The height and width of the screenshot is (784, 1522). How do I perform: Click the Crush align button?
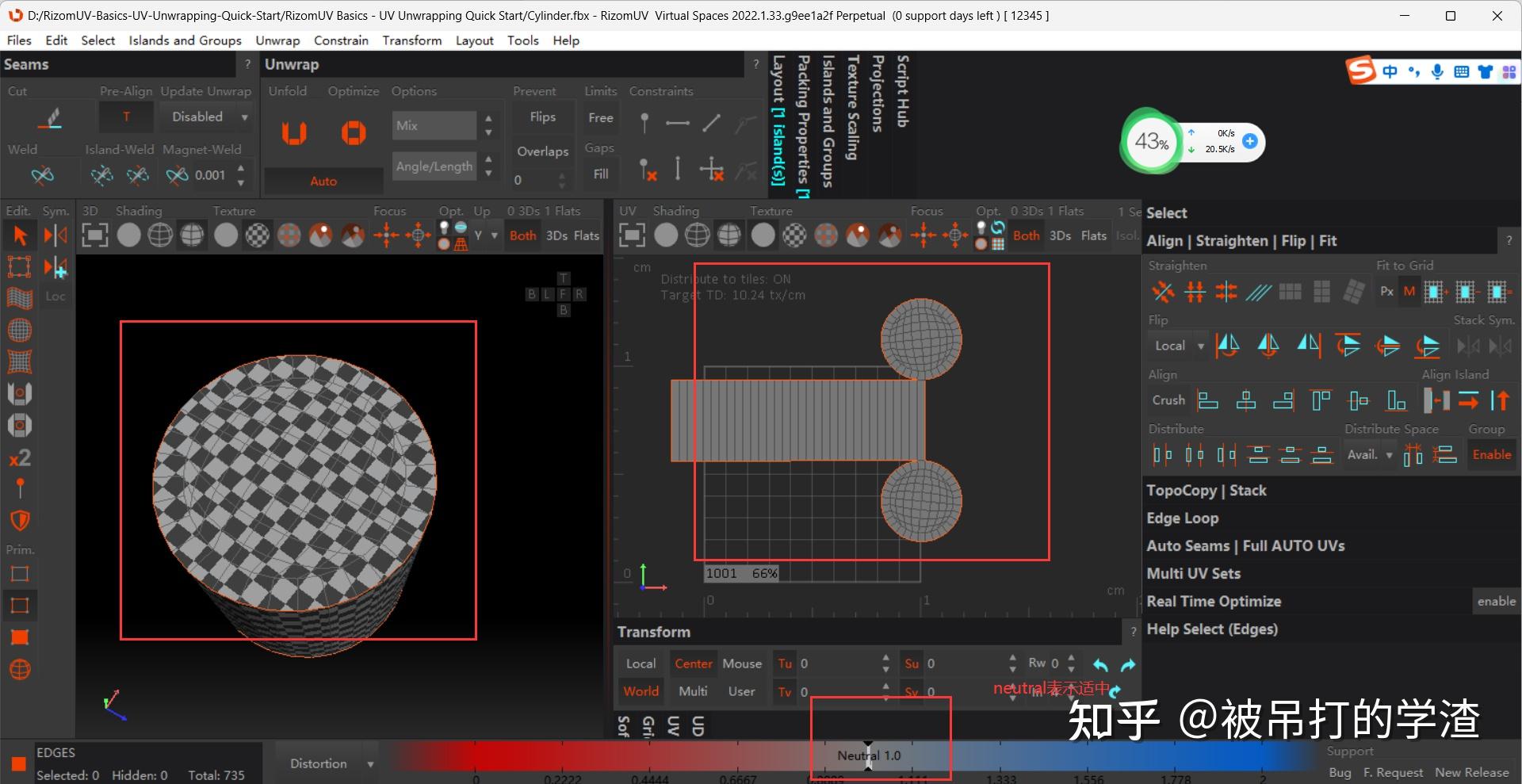coord(1168,400)
